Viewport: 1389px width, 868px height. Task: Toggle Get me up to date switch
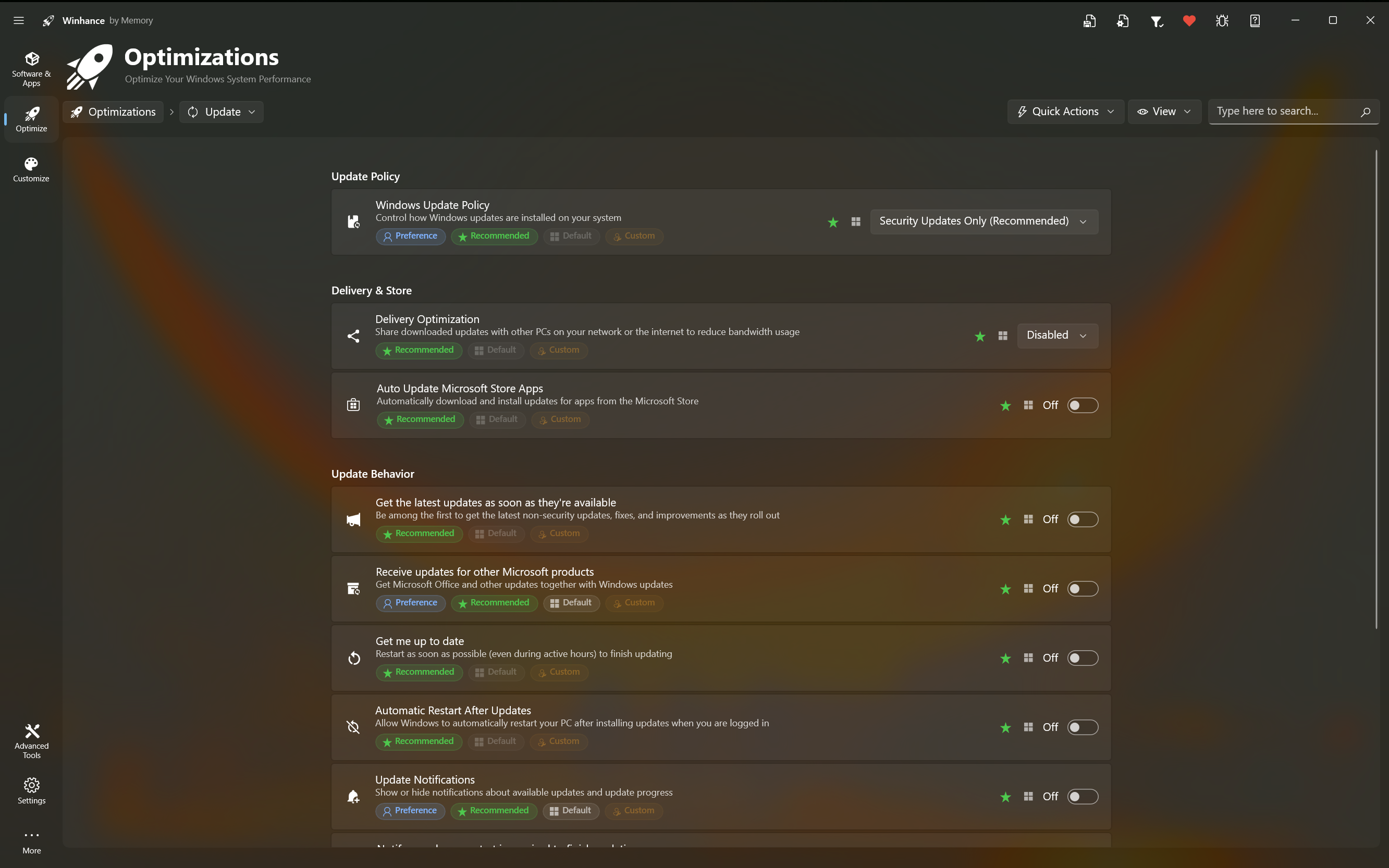pos(1083,658)
